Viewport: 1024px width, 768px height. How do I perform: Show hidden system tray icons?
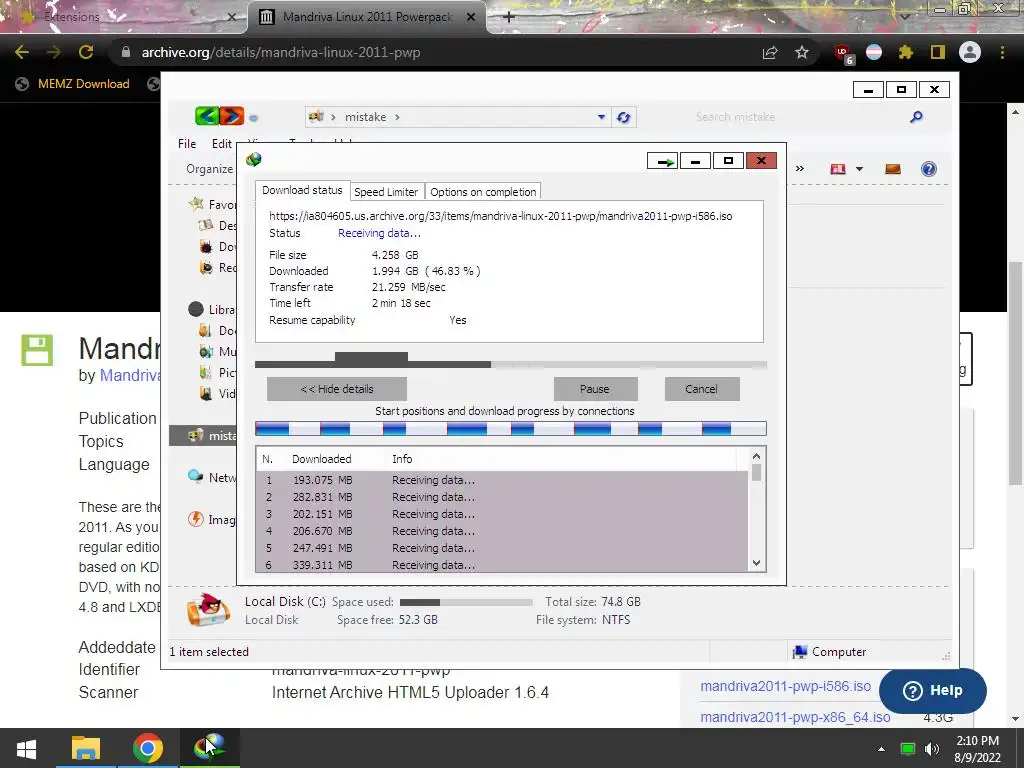tap(881, 749)
